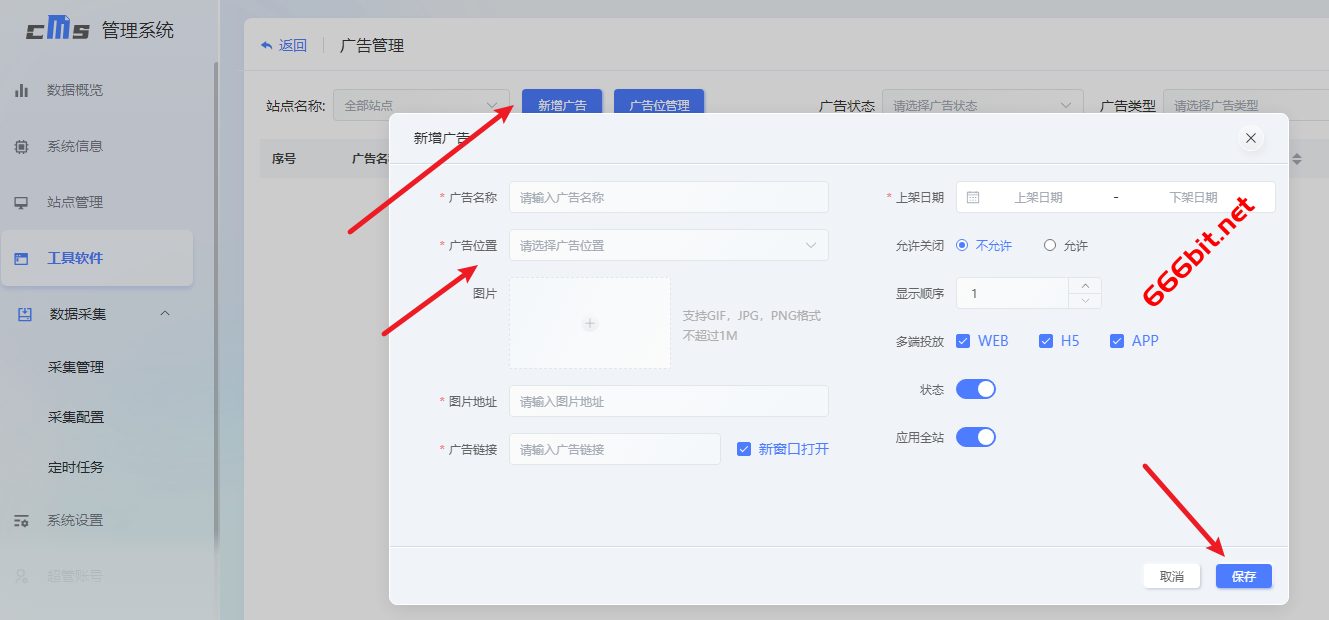Open the 广告位置 dropdown
The width and height of the screenshot is (1329, 620).
point(668,245)
